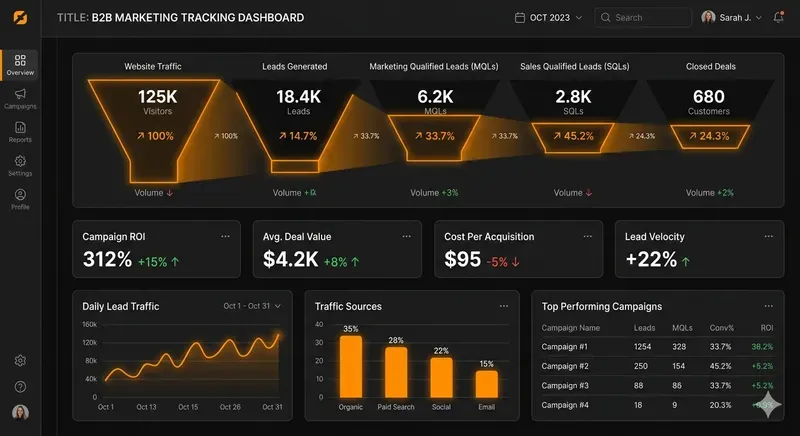The height and width of the screenshot is (436, 800).
Task: Open Campaign ROI card options menu
Action: pos(225,236)
